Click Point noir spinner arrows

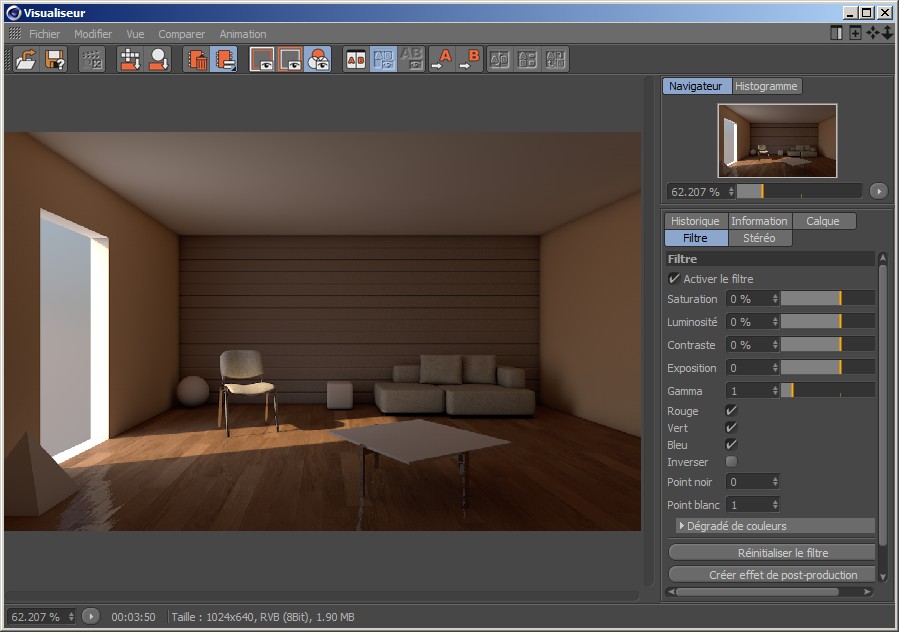pos(775,482)
